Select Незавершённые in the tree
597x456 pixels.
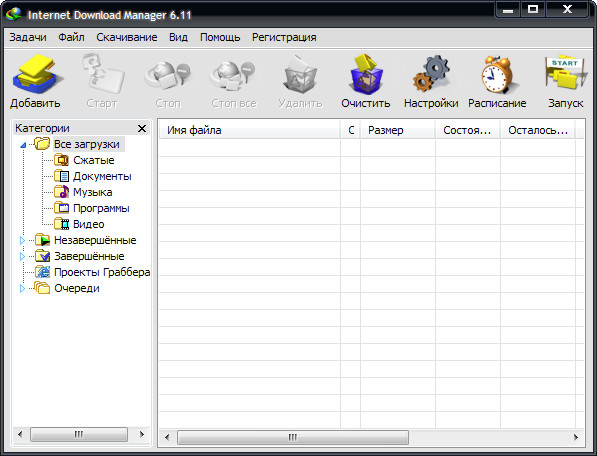[95, 240]
